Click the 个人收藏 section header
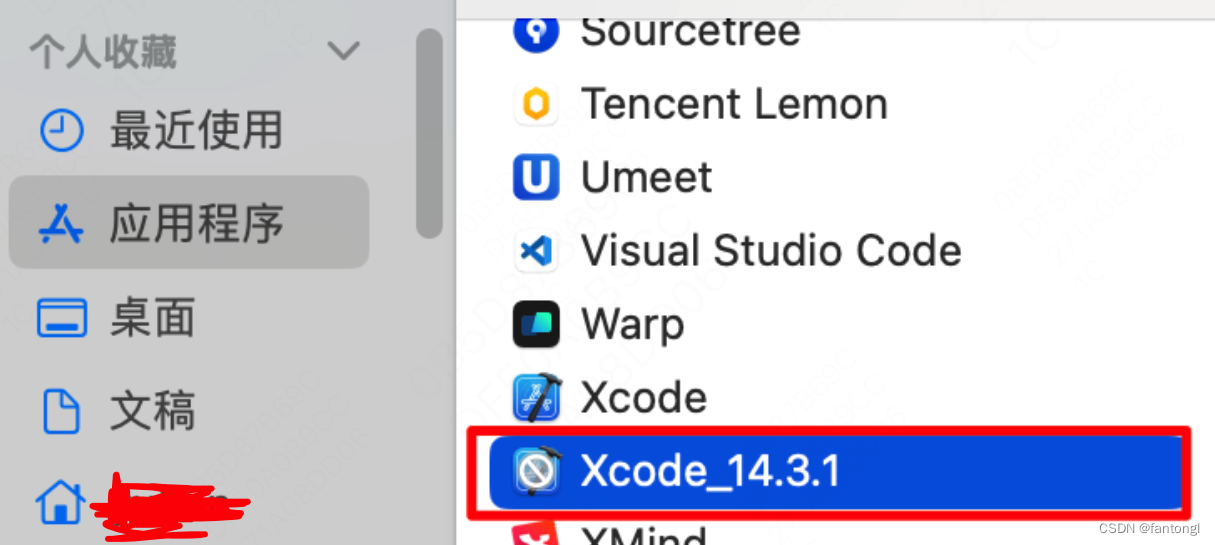The image size is (1215, 545). (x=104, y=52)
